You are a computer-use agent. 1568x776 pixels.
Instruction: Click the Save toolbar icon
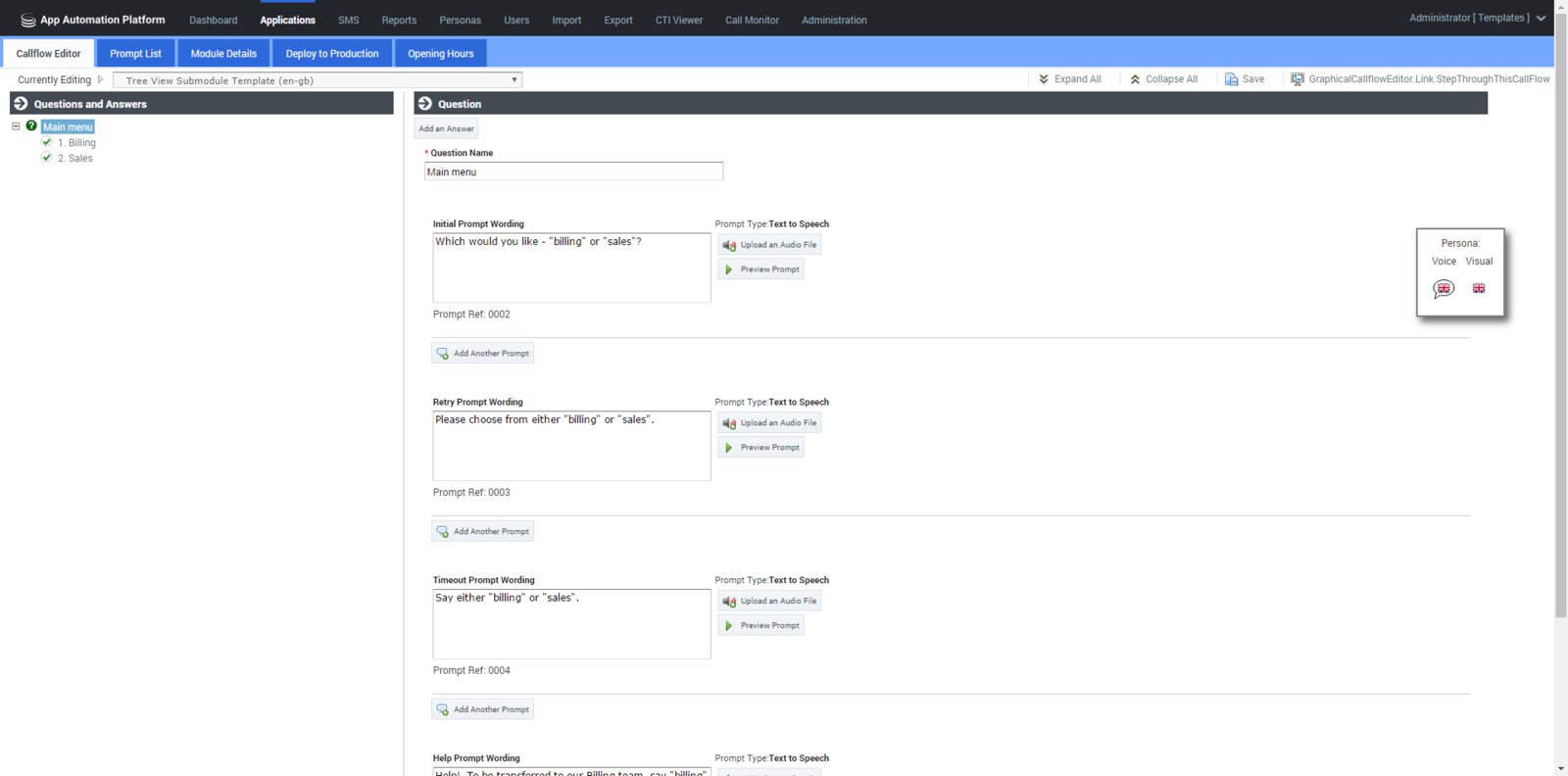[1231, 79]
